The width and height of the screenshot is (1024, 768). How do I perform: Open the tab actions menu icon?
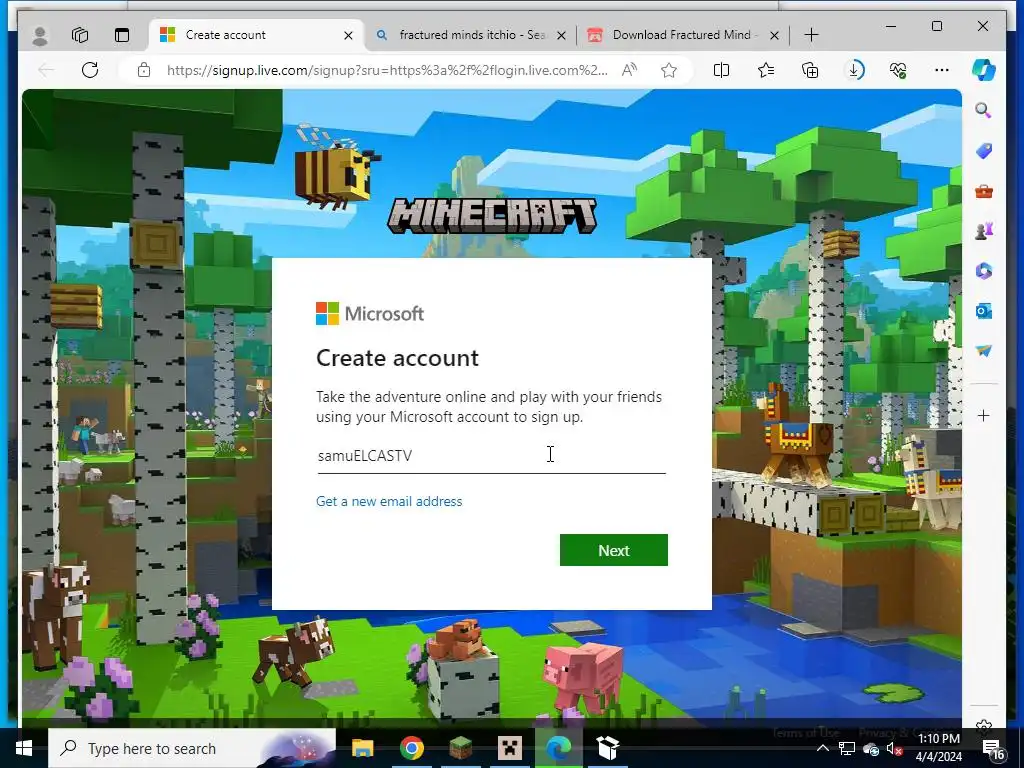pyautogui.click(x=121, y=35)
